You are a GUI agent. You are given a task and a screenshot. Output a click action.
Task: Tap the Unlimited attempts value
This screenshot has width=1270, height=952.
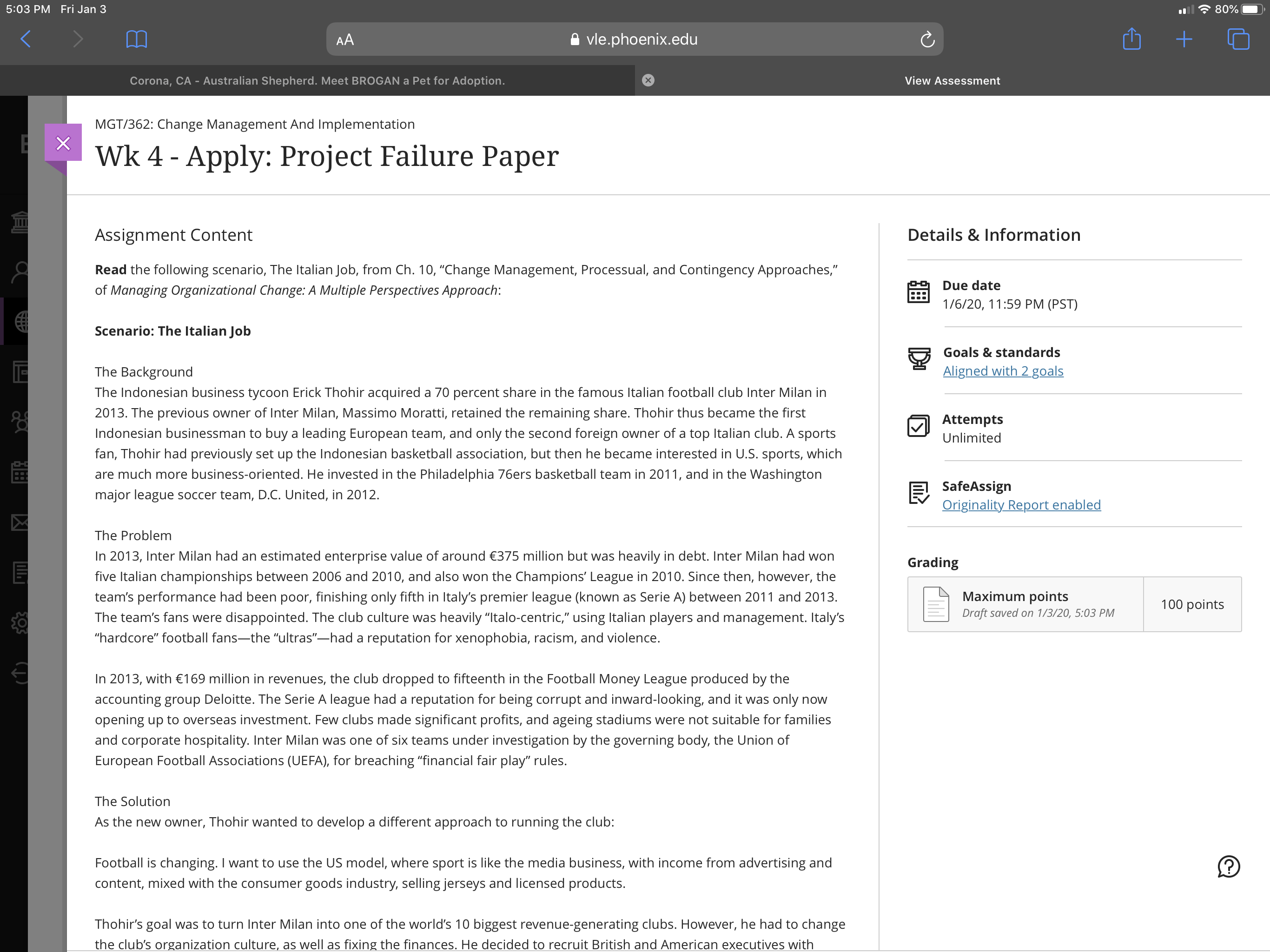(x=972, y=438)
